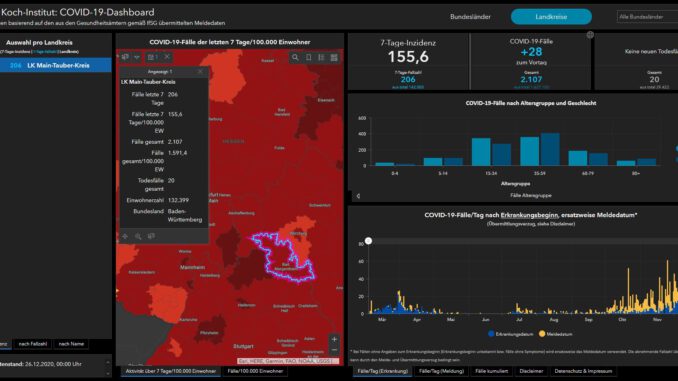Image resolution: width=678 pixels, height=381 pixels.
Task: Switch to Fälle/100.000 Einwohner map tab
Action: (x=255, y=371)
